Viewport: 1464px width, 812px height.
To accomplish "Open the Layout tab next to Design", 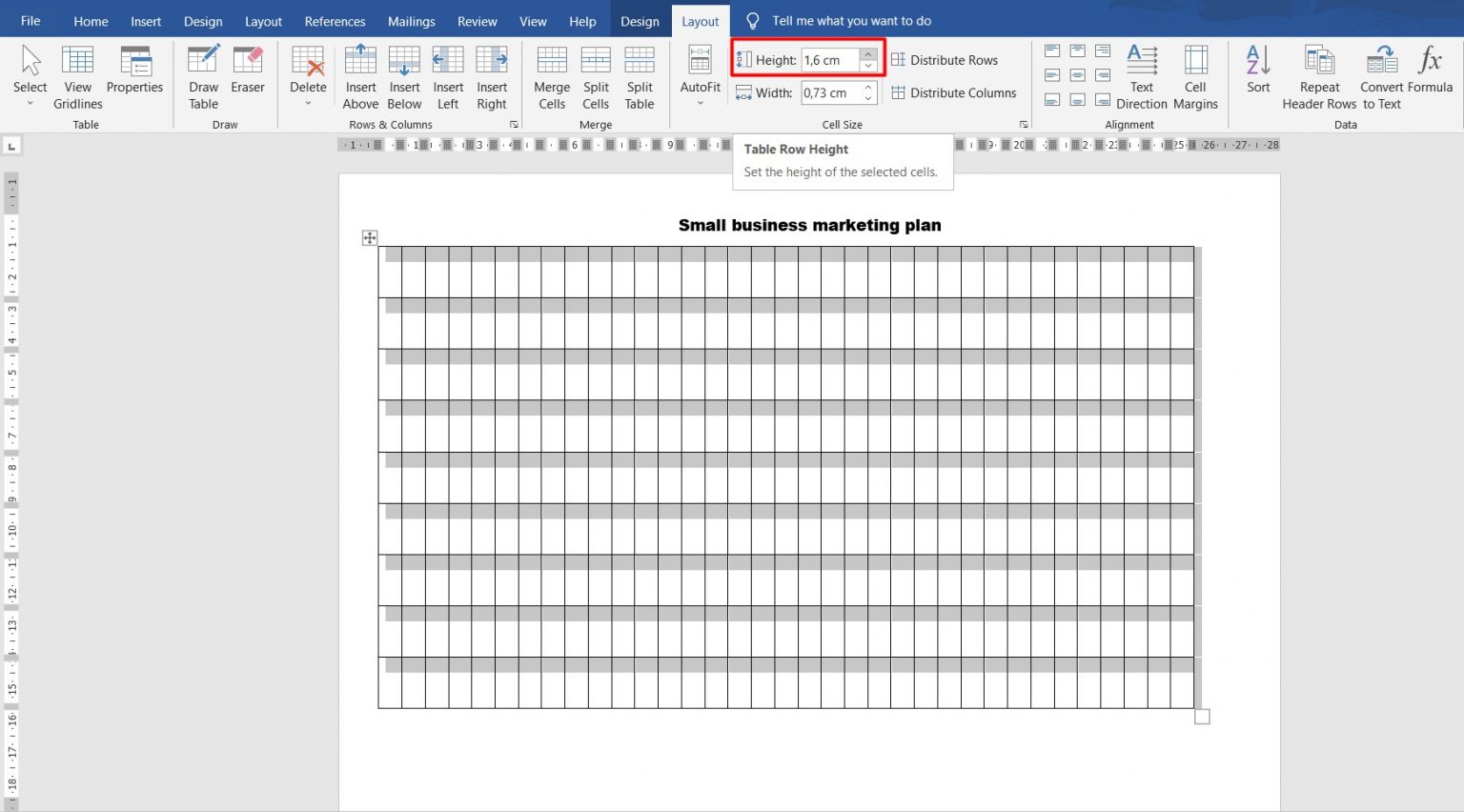I will click(263, 21).
